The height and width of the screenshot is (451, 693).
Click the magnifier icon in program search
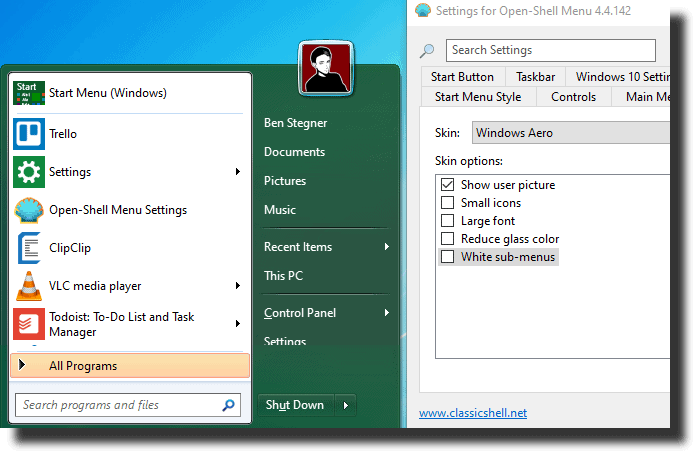point(228,405)
